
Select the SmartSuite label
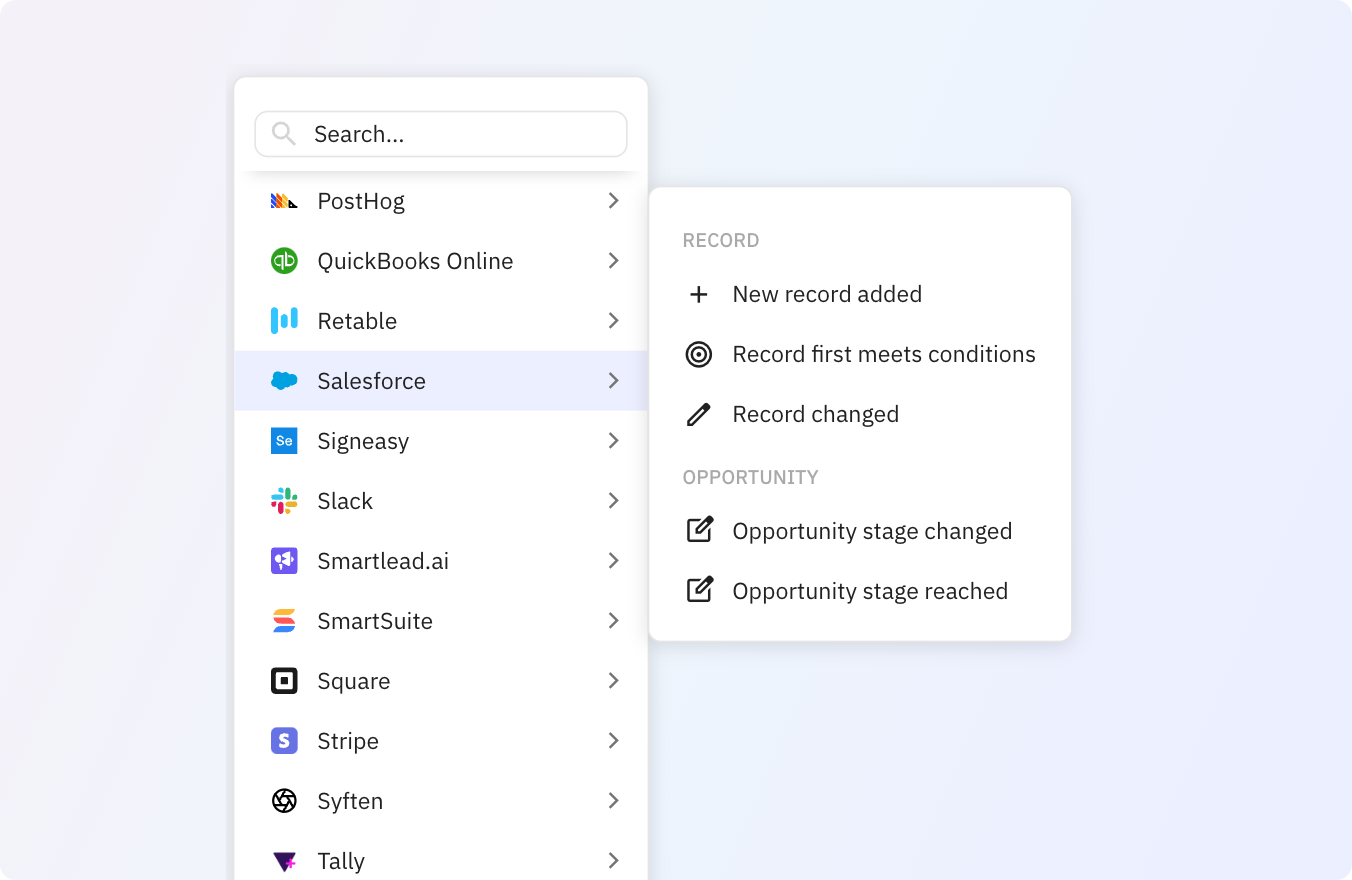375,621
